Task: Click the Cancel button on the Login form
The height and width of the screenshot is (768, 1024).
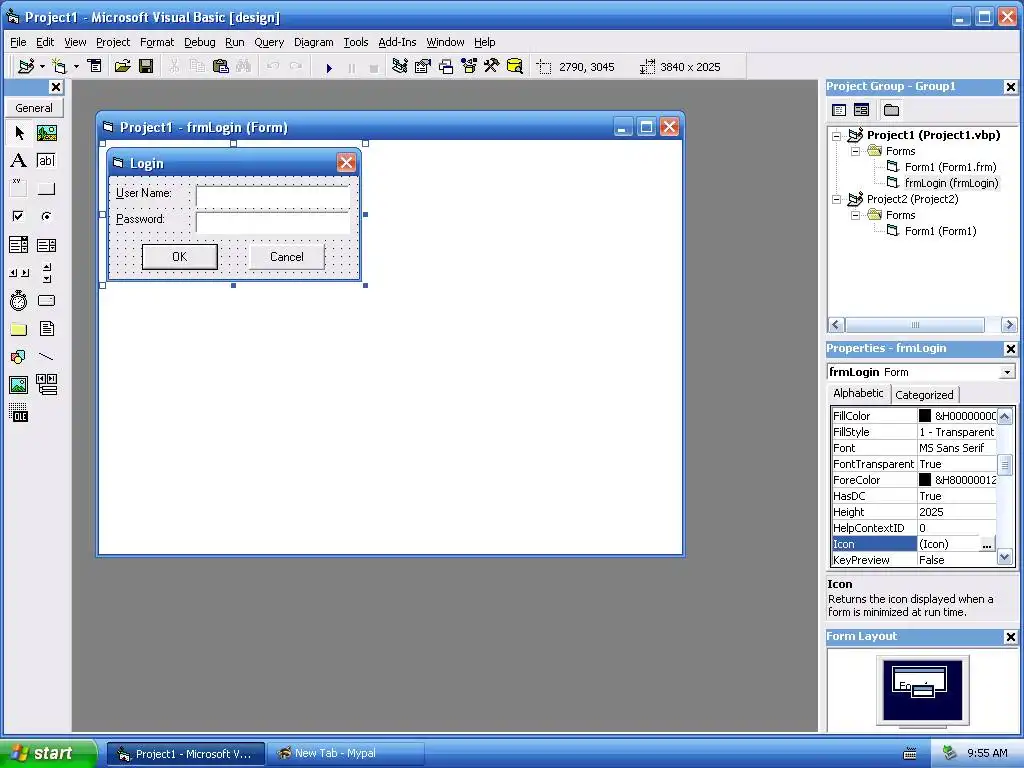Action: (287, 257)
